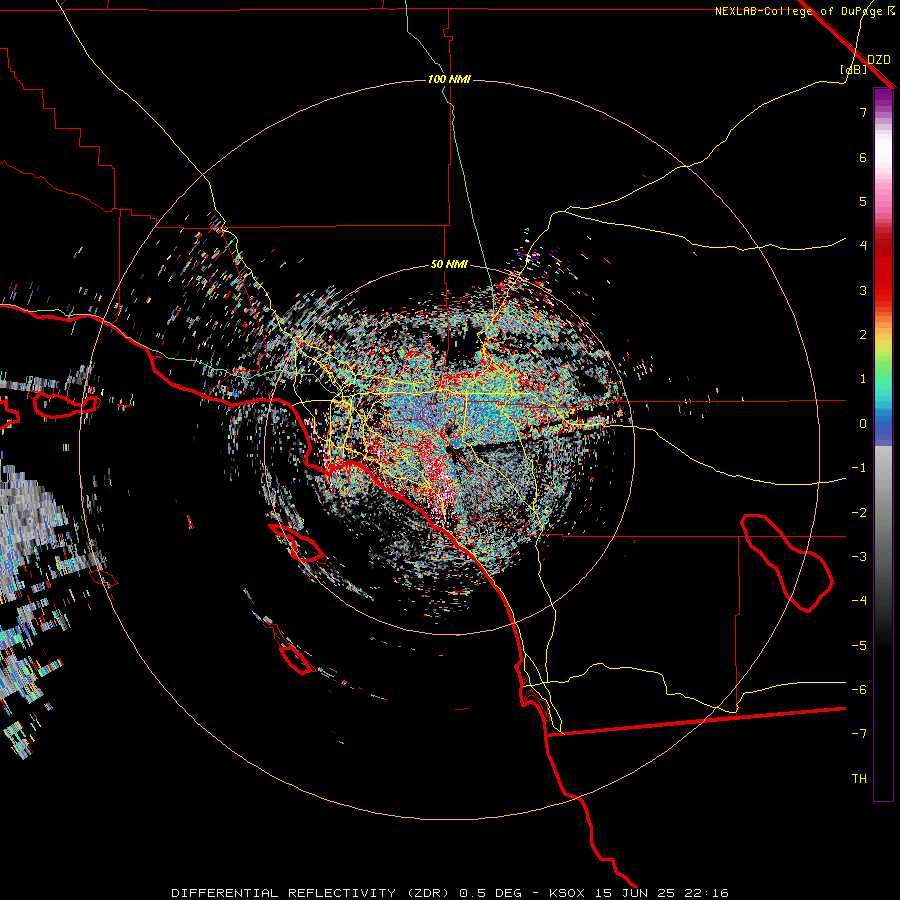
Task: Click the 3 dB scale label
Action: click(863, 290)
